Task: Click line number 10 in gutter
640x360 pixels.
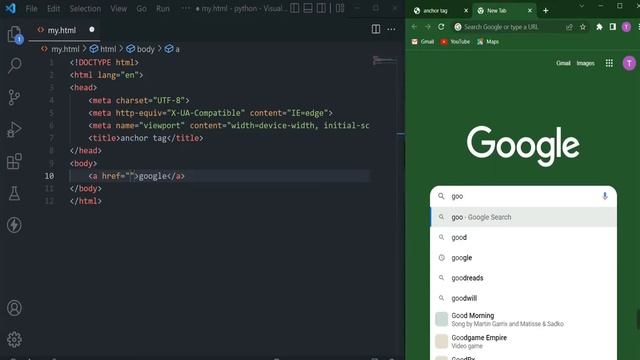Action: coord(49,176)
